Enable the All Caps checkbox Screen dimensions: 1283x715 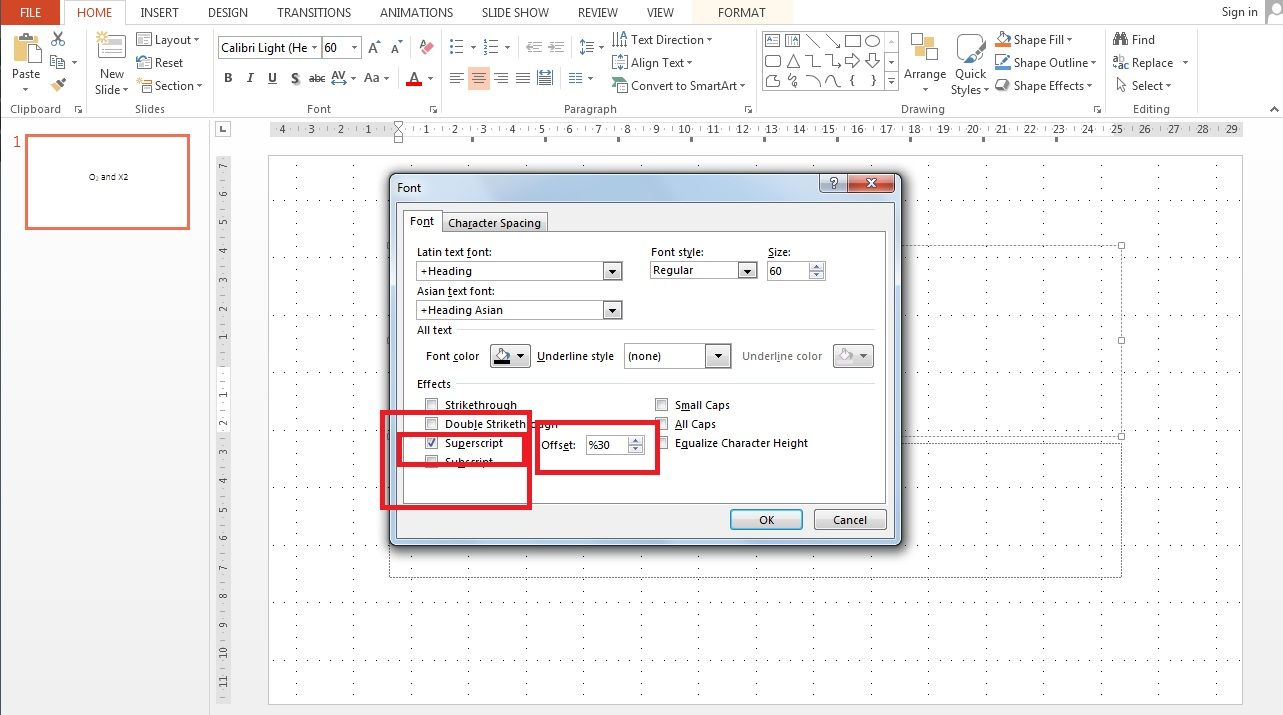click(x=662, y=423)
